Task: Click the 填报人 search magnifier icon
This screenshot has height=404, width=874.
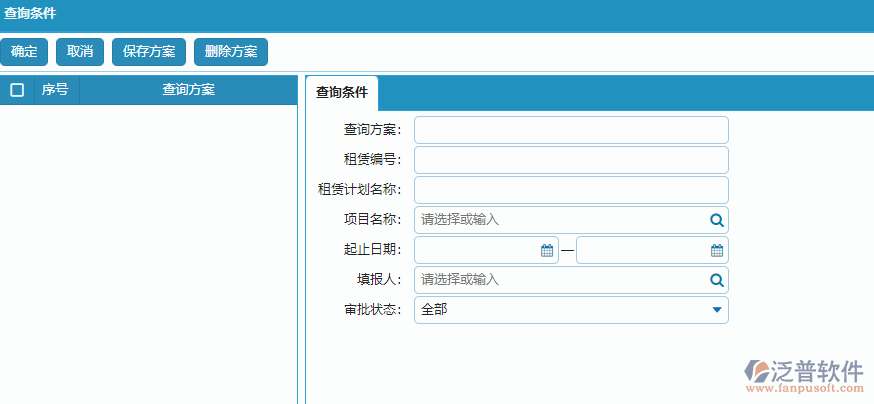Action: [x=716, y=280]
